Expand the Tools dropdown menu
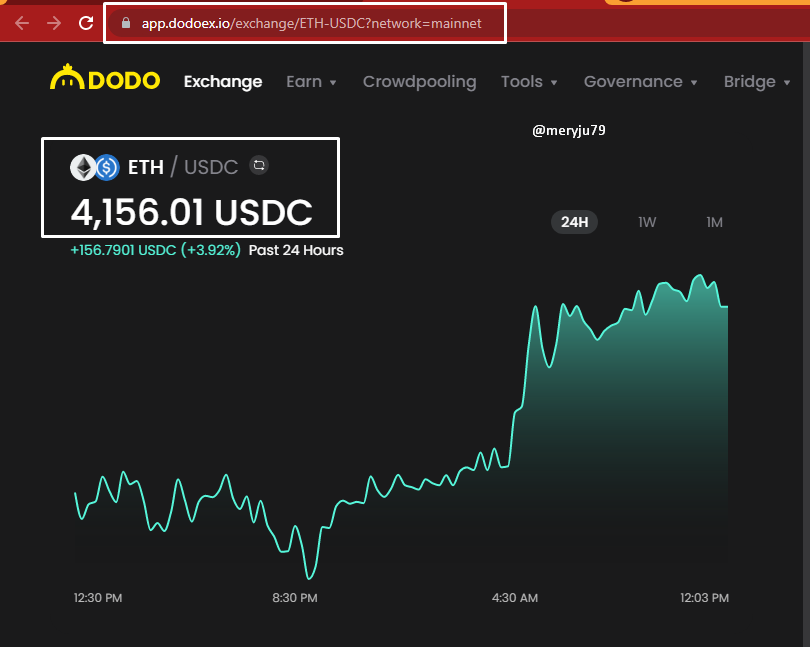Image resolution: width=810 pixels, height=647 pixels. [x=529, y=82]
